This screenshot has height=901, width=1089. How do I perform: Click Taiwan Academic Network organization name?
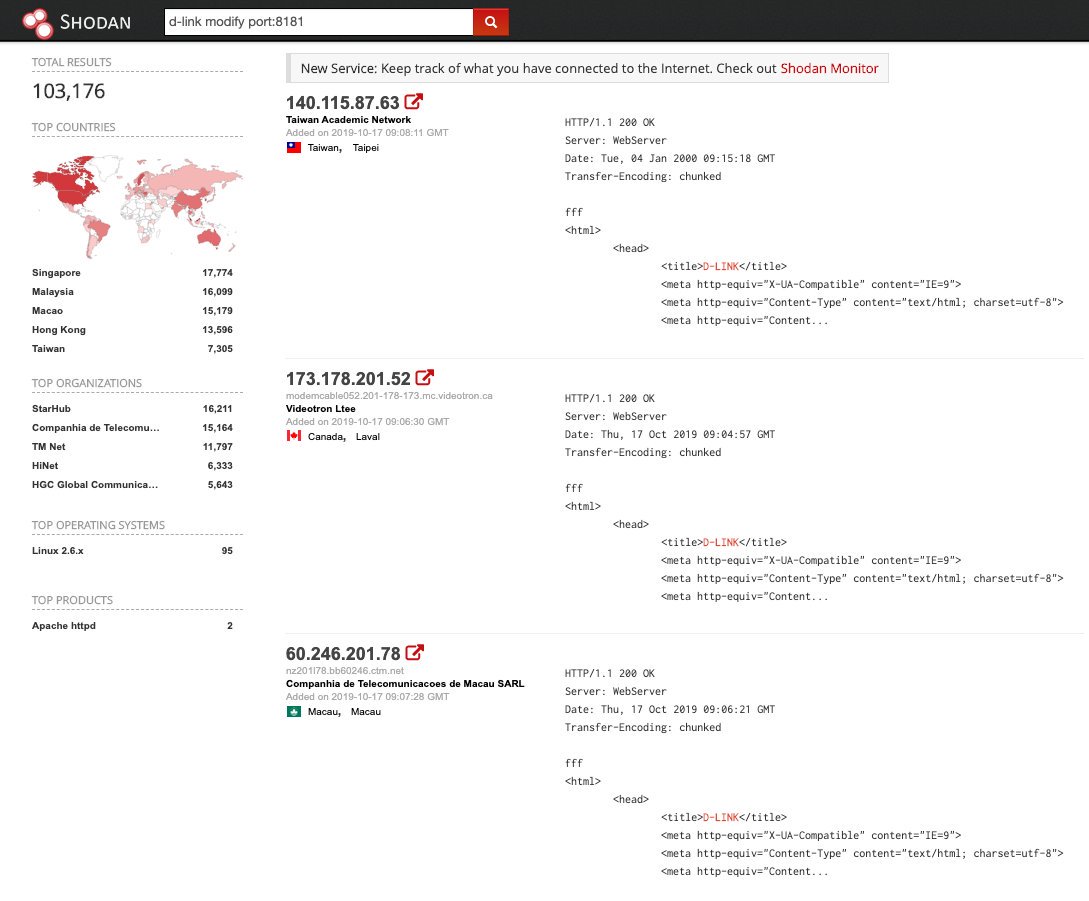tap(349, 119)
